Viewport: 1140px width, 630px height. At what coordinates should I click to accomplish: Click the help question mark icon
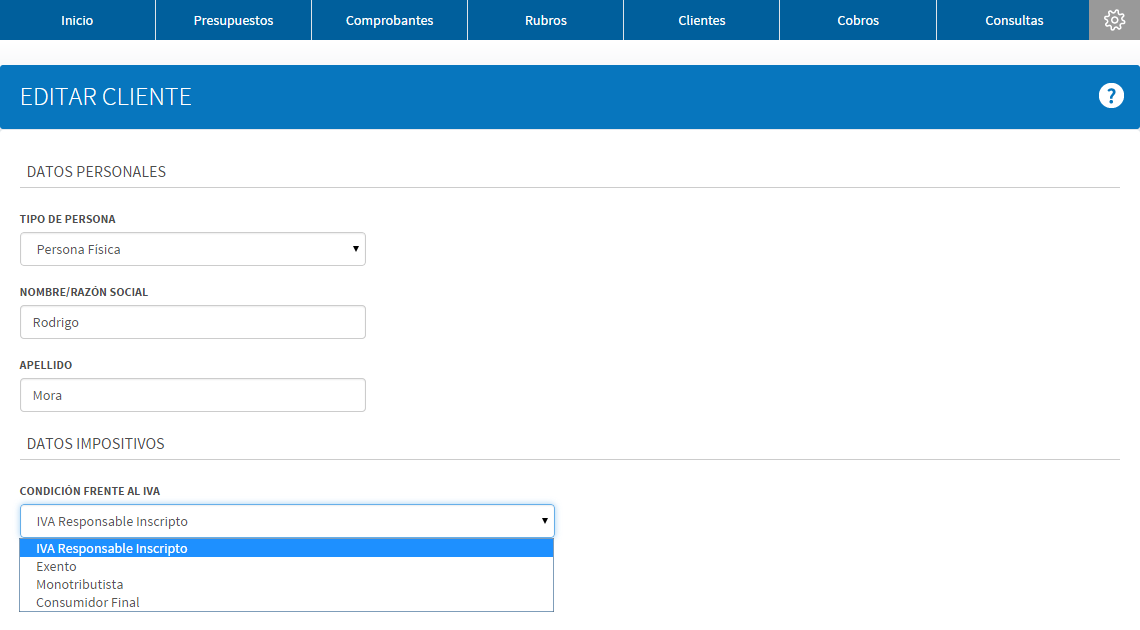(1111, 96)
